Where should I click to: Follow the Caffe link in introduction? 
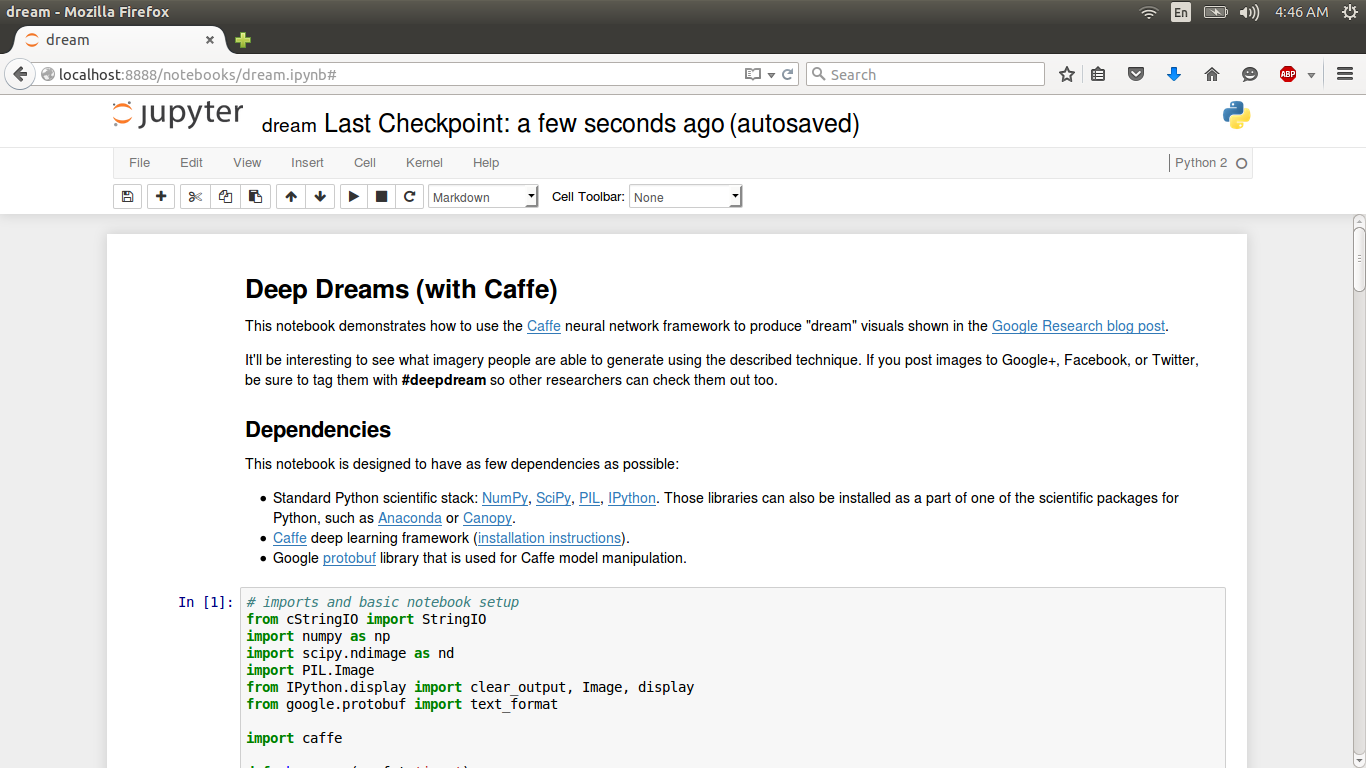pos(544,326)
